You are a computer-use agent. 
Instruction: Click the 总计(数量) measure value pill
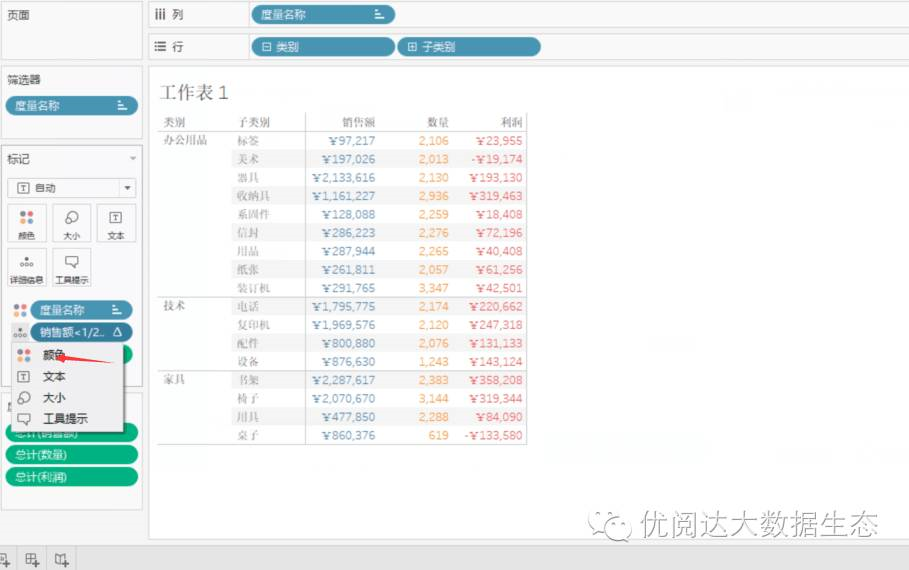[71, 455]
